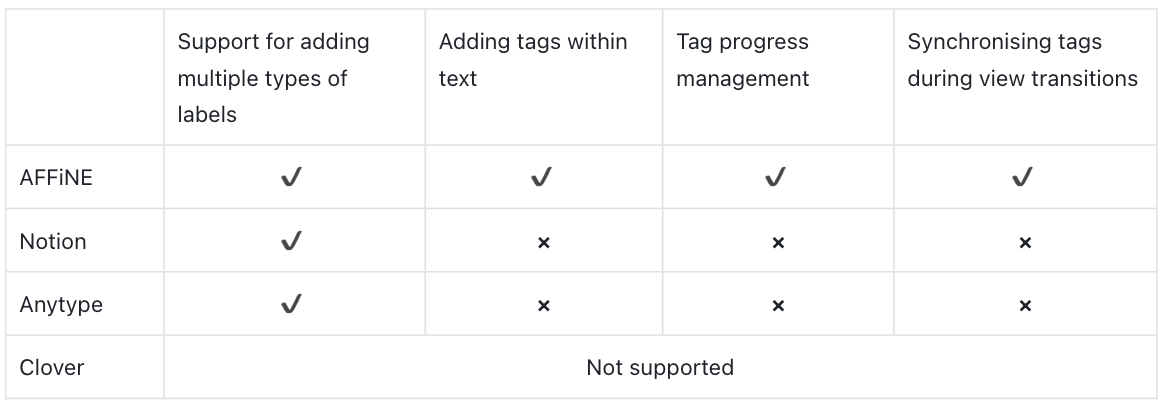The height and width of the screenshot is (406, 1165).
Task: Click Anytype's cross under Synchronising tags column
Action: pos(1025,306)
